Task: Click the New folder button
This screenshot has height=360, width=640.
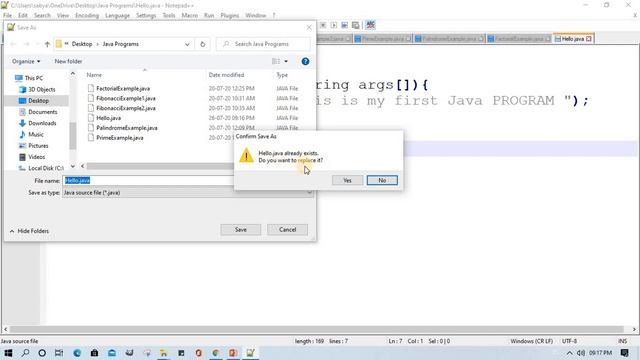Action: point(68,61)
